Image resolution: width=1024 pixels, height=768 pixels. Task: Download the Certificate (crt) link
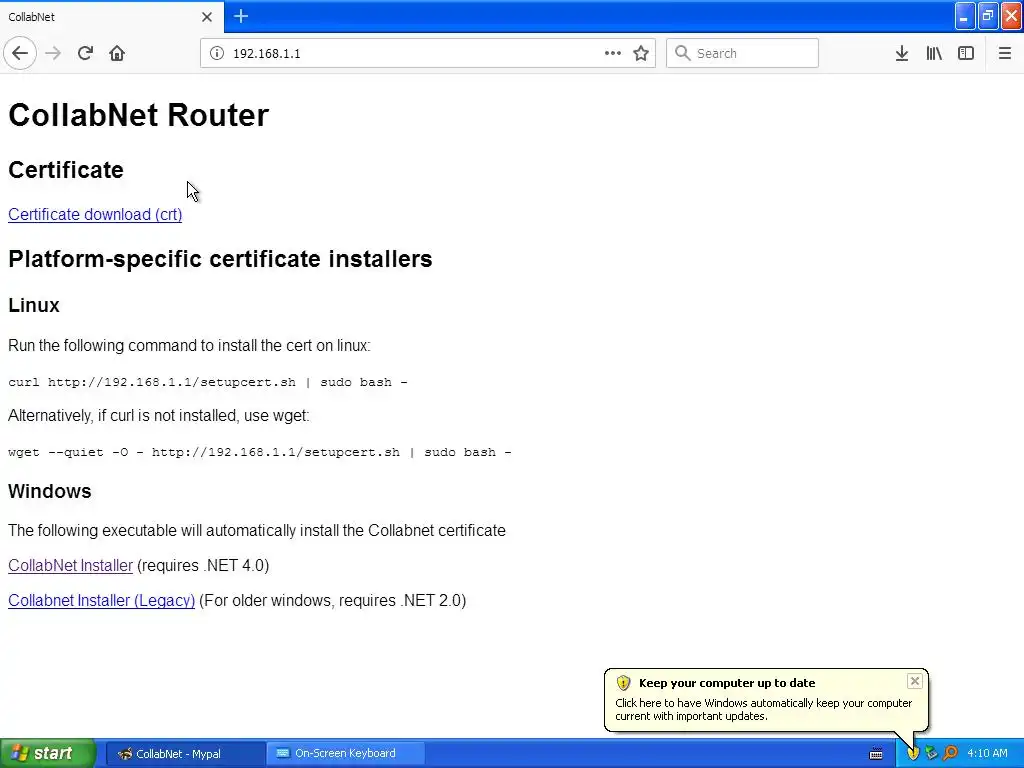pyautogui.click(x=95, y=214)
